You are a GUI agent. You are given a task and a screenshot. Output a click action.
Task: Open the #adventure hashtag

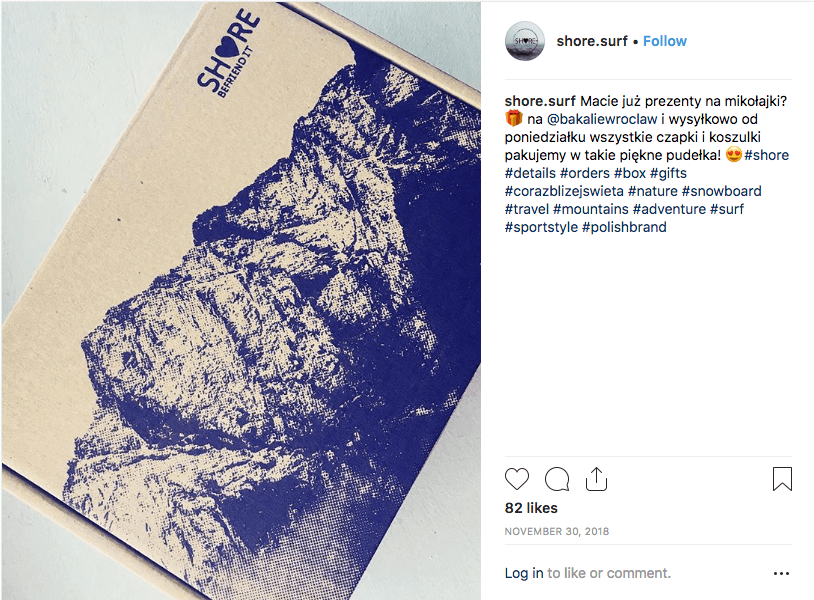(x=669, y=209)
